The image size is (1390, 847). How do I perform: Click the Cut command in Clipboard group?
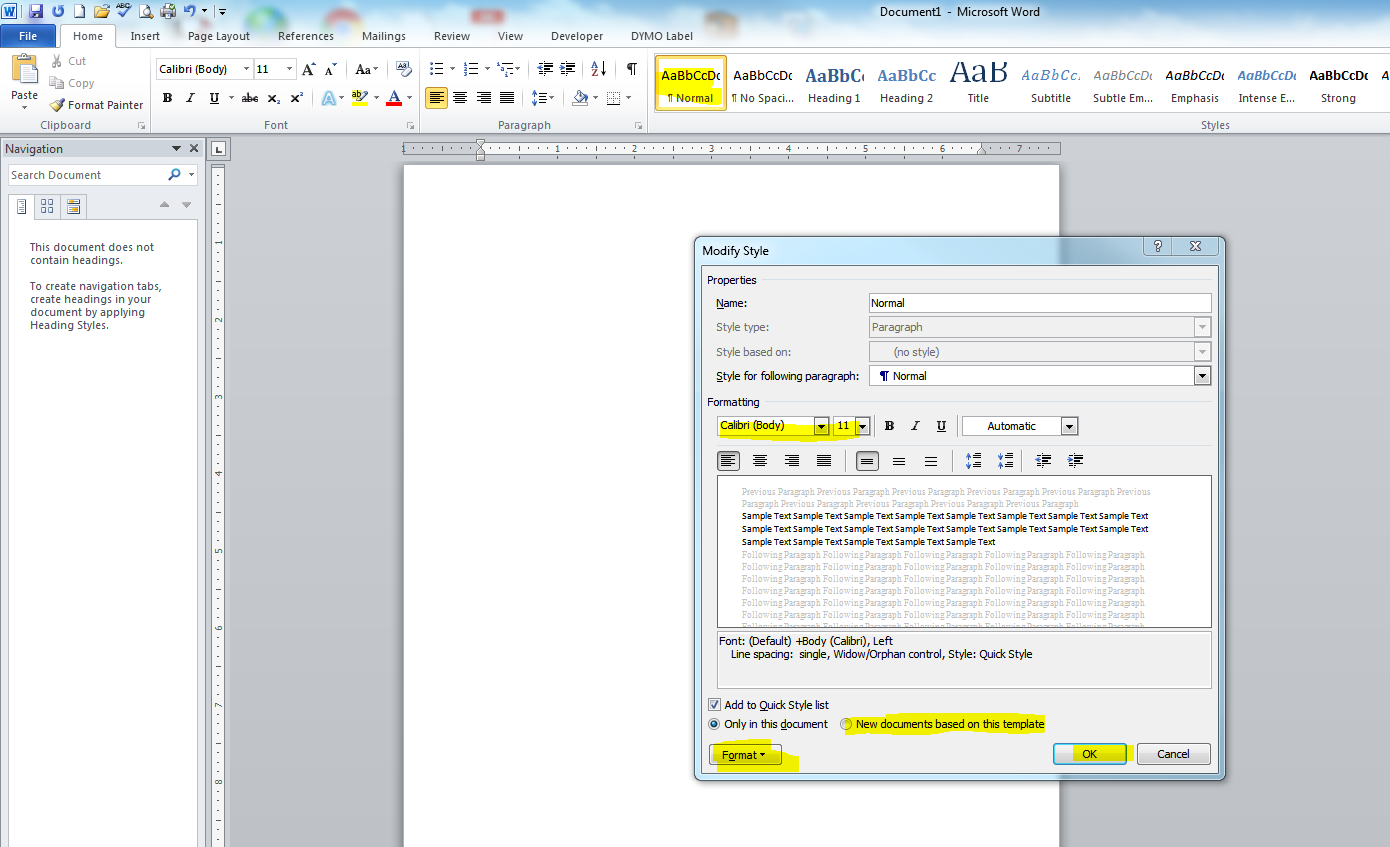coord(69,61)
